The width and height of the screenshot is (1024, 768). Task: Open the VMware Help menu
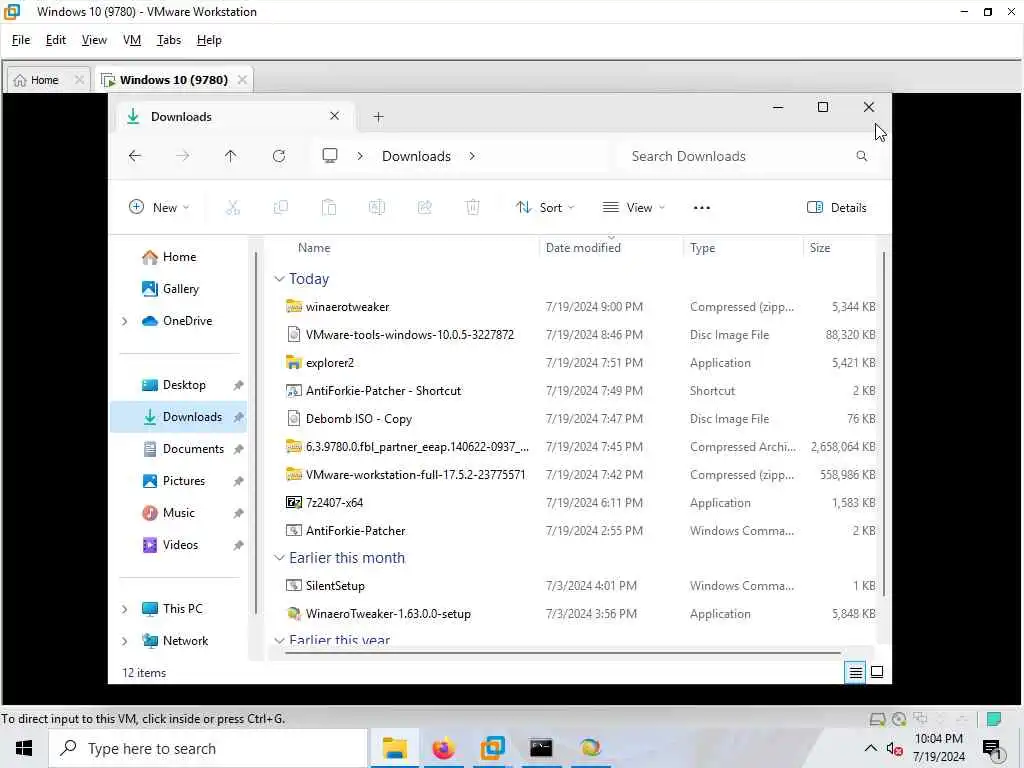coord(209,40)
